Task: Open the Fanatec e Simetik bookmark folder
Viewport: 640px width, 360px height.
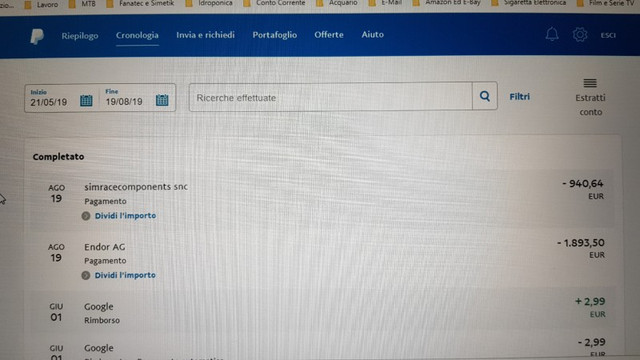Action: click(x=140, y=4)
